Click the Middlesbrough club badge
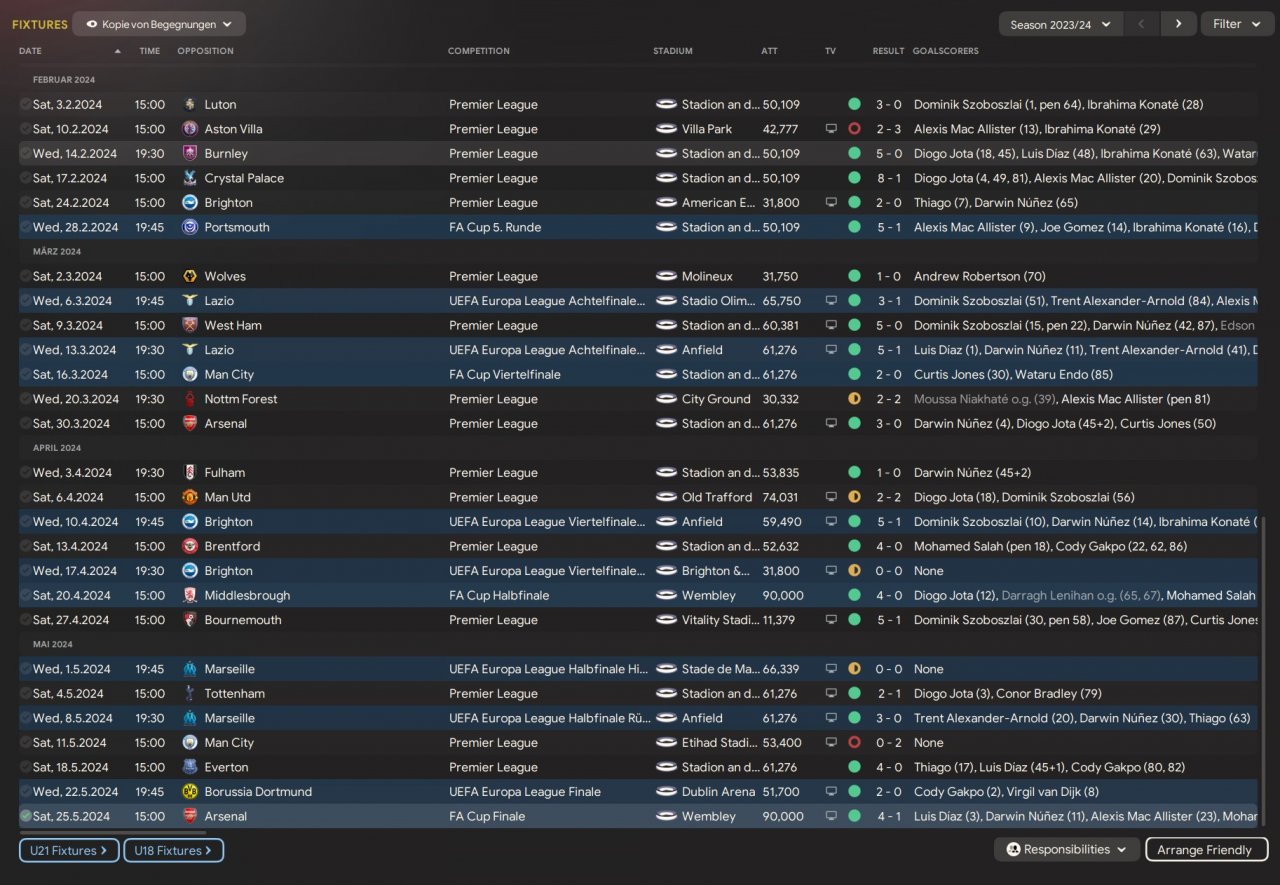 tap(190, 595)
